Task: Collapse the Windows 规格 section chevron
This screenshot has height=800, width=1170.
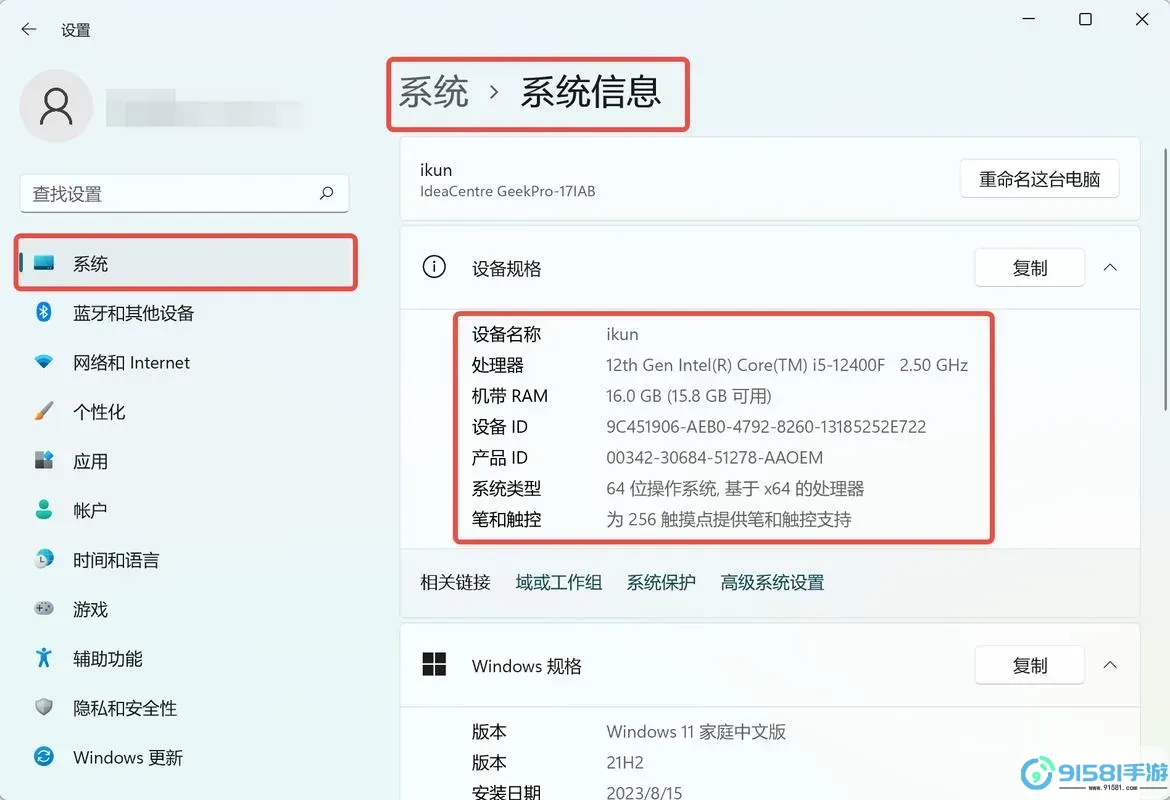Action: [x=1110, y=664]
